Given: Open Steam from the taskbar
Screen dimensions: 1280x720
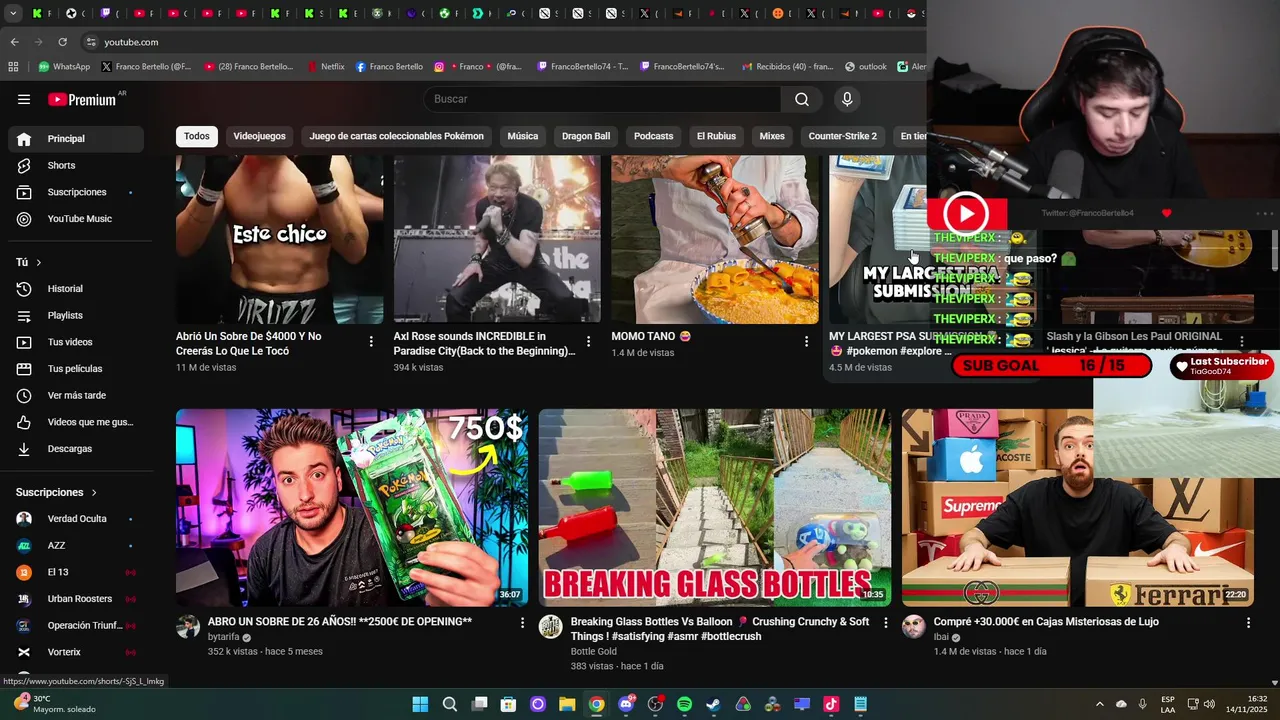Looking at the screenshot, I should pyautogui.click(x=713, y=704).
